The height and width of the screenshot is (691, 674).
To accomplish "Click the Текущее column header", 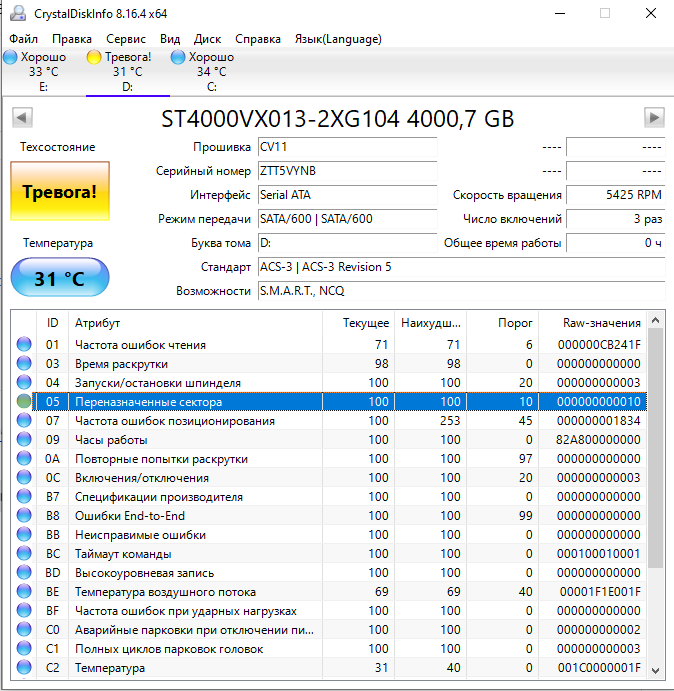I will pos(358,323).
